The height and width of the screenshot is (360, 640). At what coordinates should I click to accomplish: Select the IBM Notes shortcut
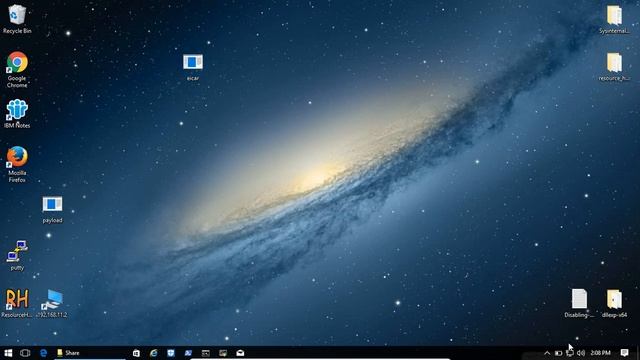coord(17,114)
